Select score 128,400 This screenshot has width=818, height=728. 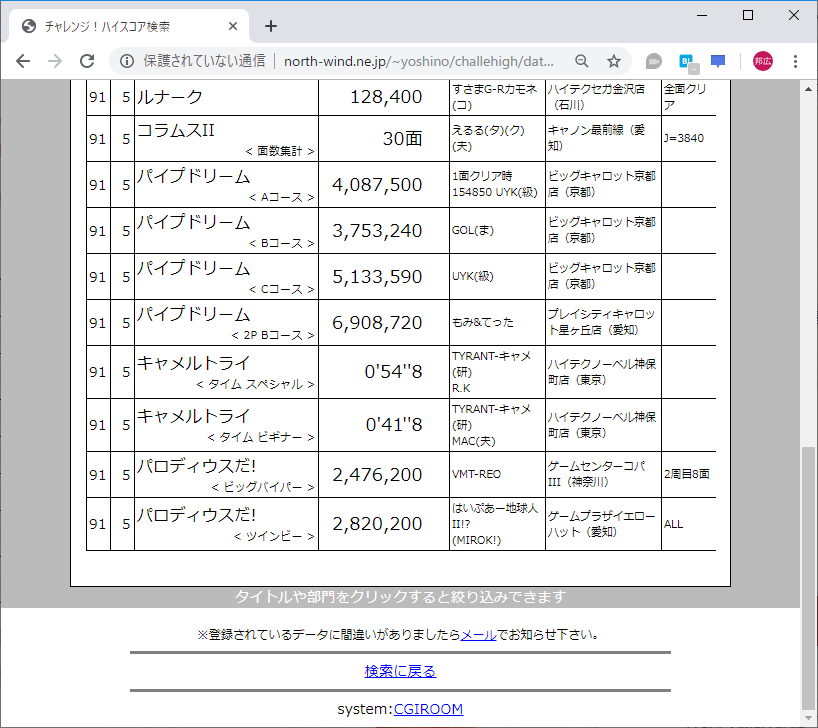click(386, 97)
